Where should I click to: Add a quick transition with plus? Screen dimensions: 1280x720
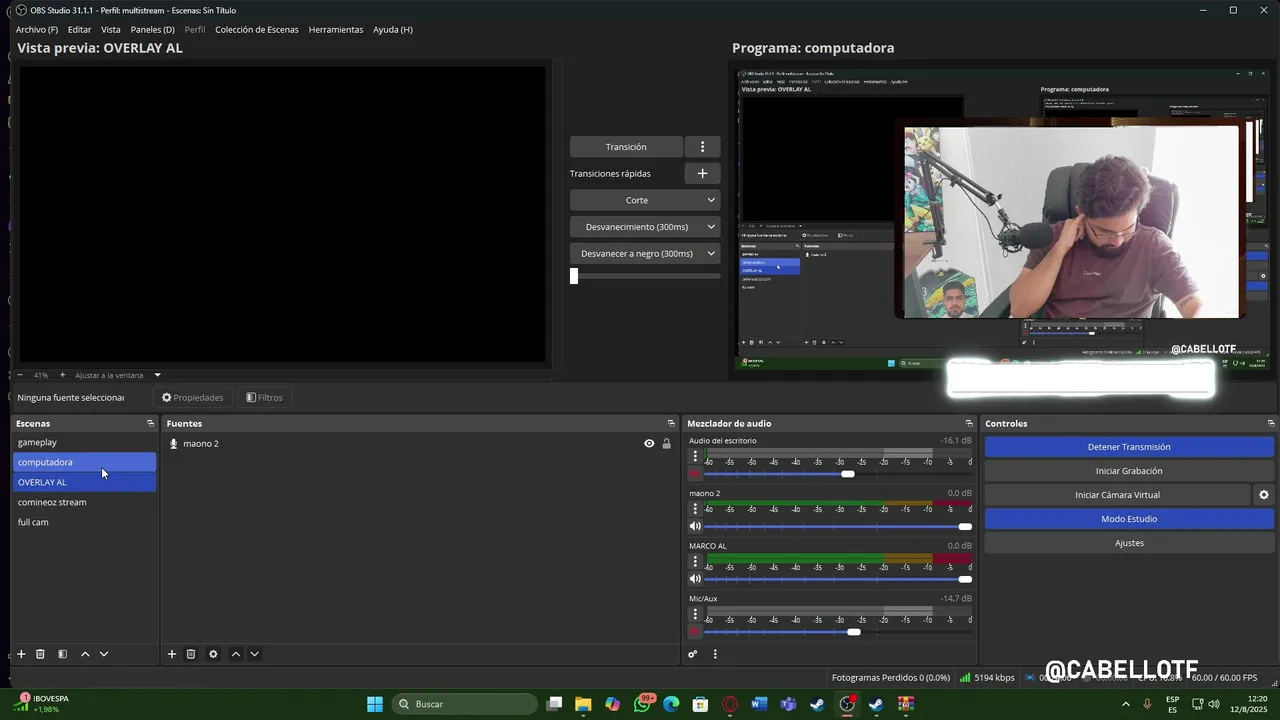703,173
